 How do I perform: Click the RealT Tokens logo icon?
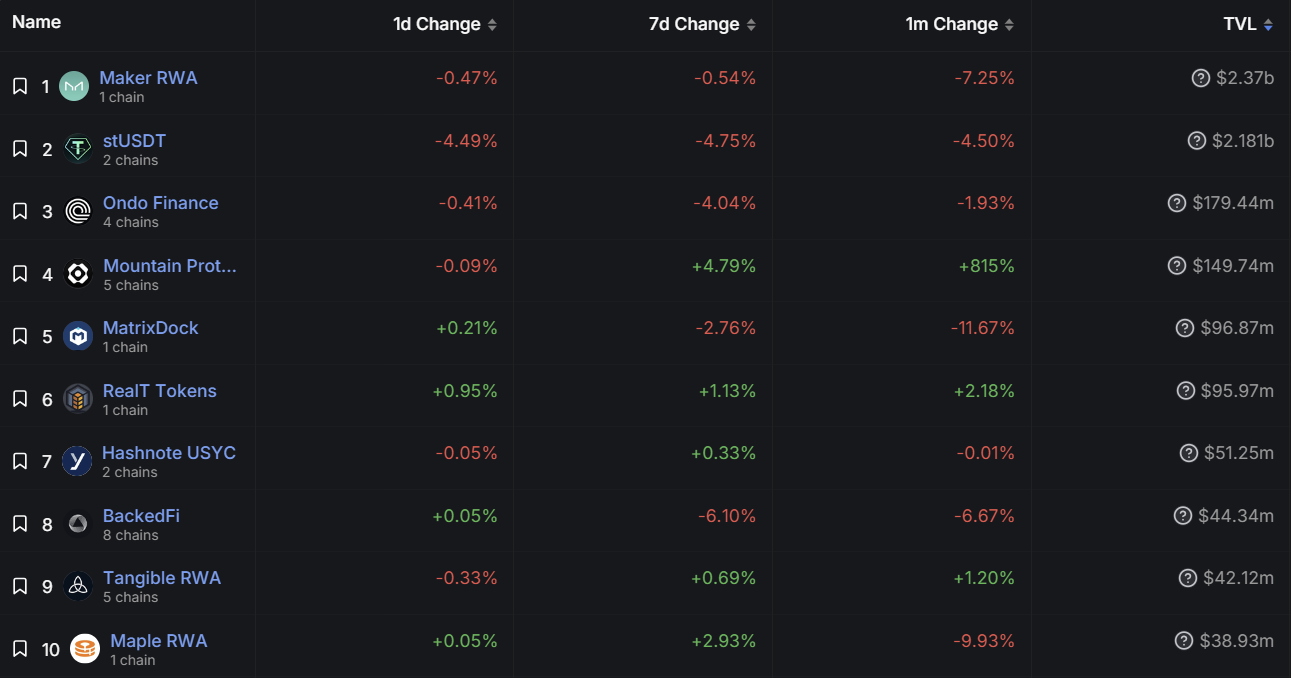click(78, 399)
